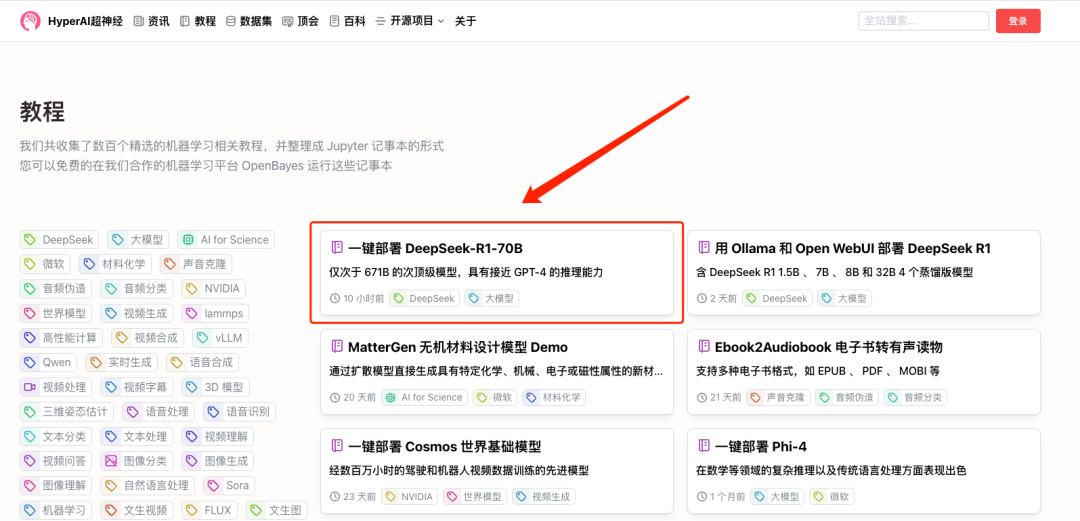The image size is (1080, 521).
Task: Select the FLUX sidebar tag
Action: point(210,511)
